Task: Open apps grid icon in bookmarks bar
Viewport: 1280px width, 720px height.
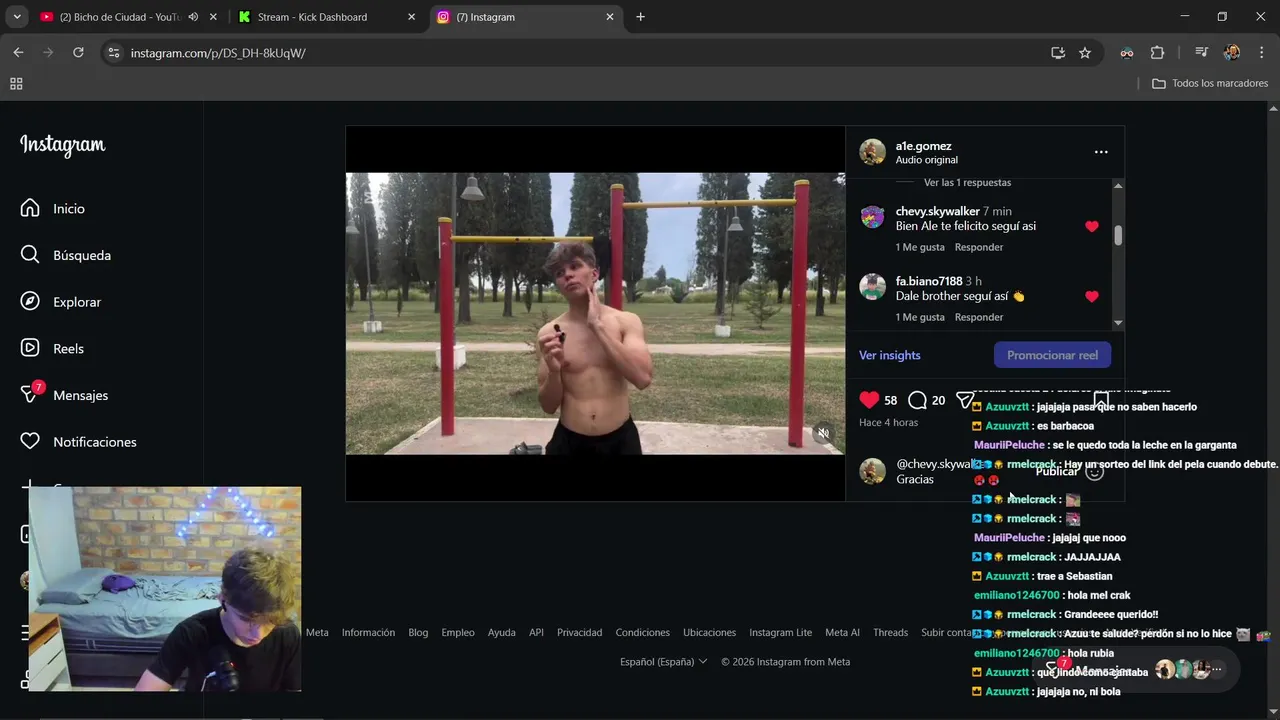Action: coord(16,84)
